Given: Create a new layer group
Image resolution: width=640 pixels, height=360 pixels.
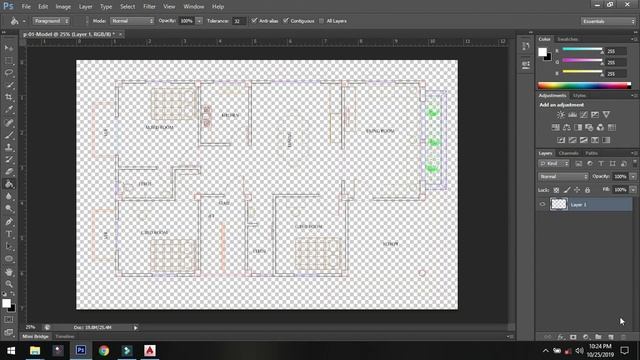Looking at the screenshot, I should point(598,337).
